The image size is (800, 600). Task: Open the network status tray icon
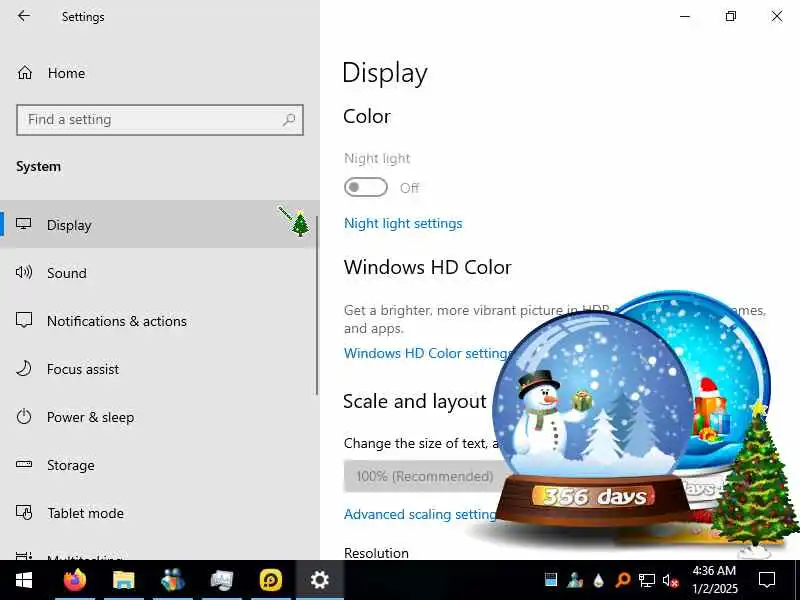click(646, 580)
